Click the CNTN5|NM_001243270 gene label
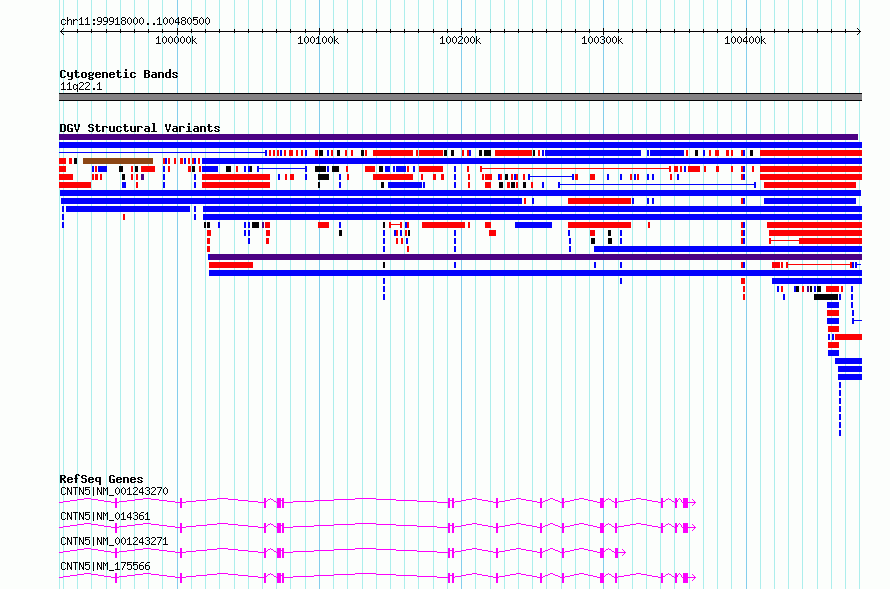The image size is (890, 589). (x=114, y=491)
